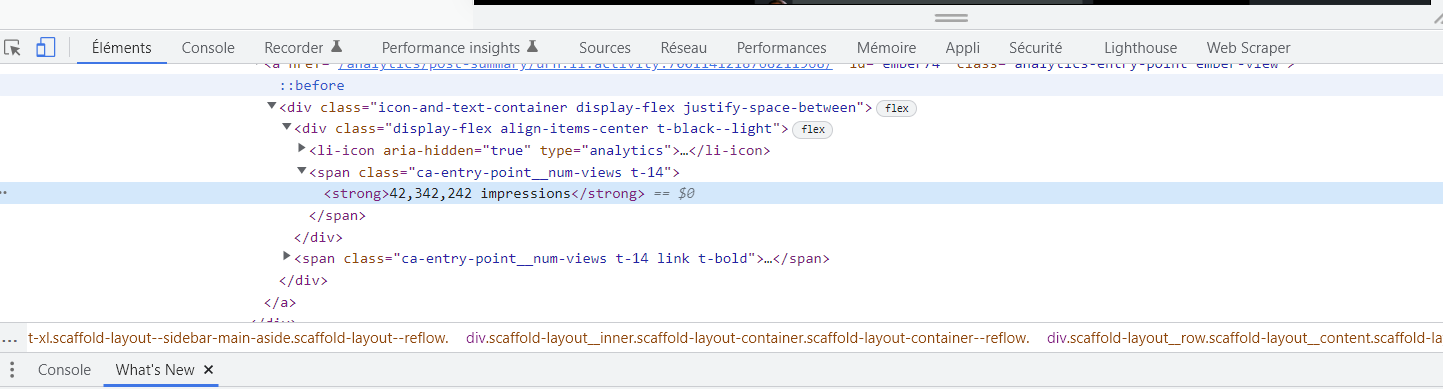The image size is (1443, 389).
Task: Select the closing </span> tag line
Action: pos(338,215)
